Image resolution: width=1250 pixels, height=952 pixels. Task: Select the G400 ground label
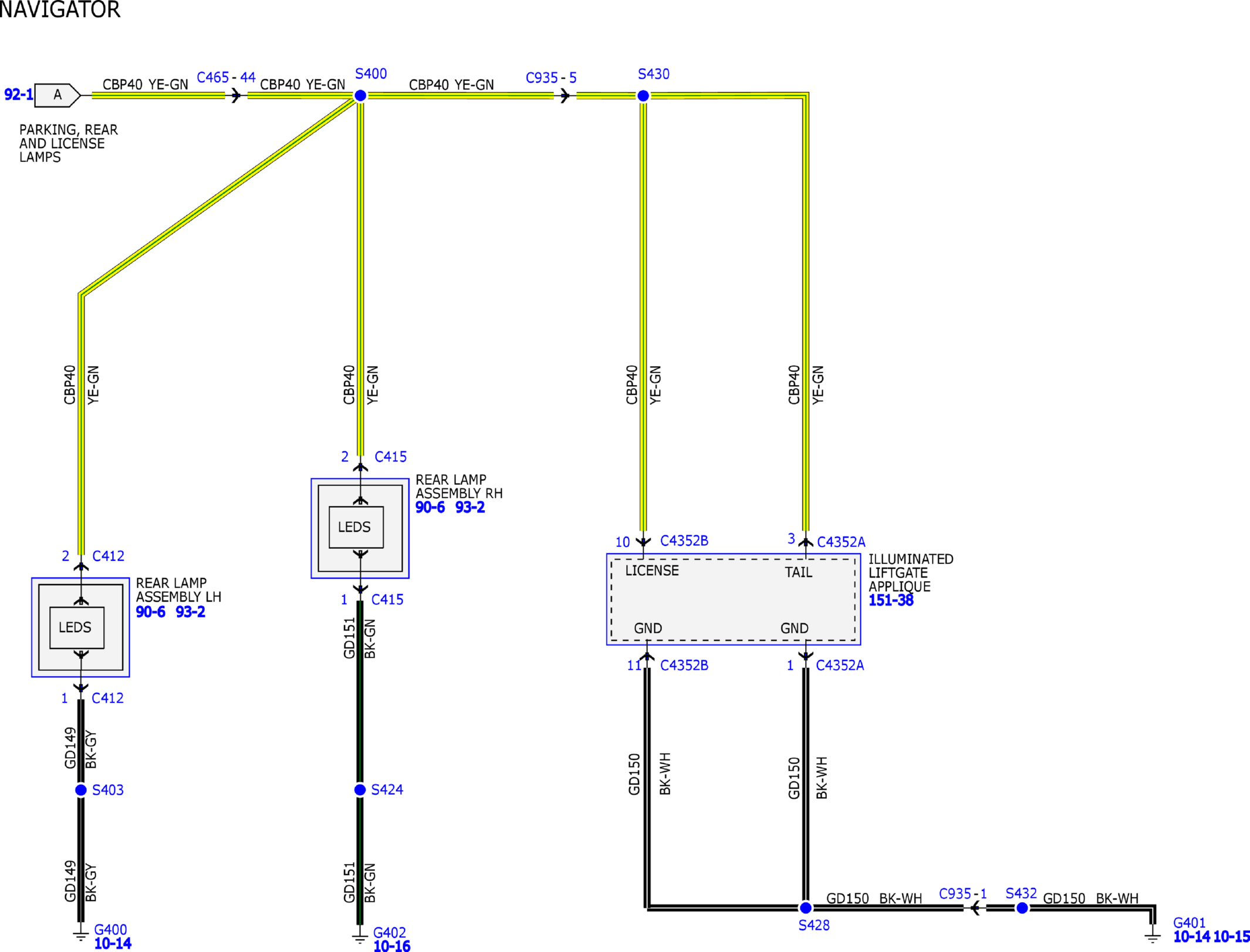[110, 930]
